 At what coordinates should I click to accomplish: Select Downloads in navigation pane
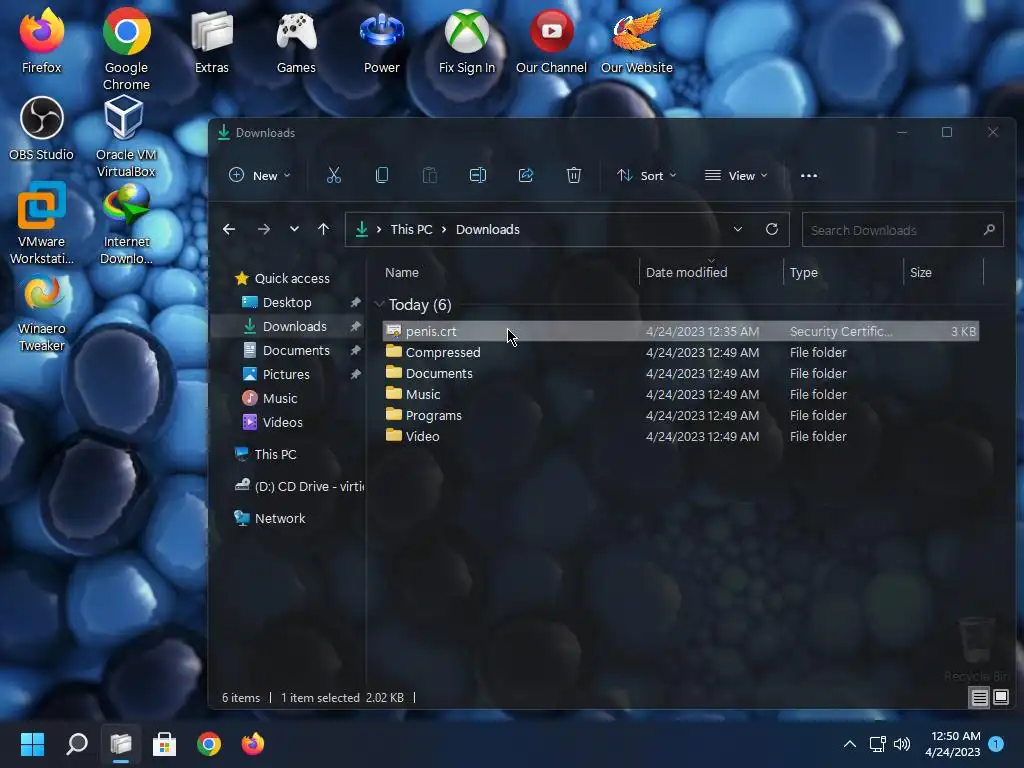coord(295,327)
